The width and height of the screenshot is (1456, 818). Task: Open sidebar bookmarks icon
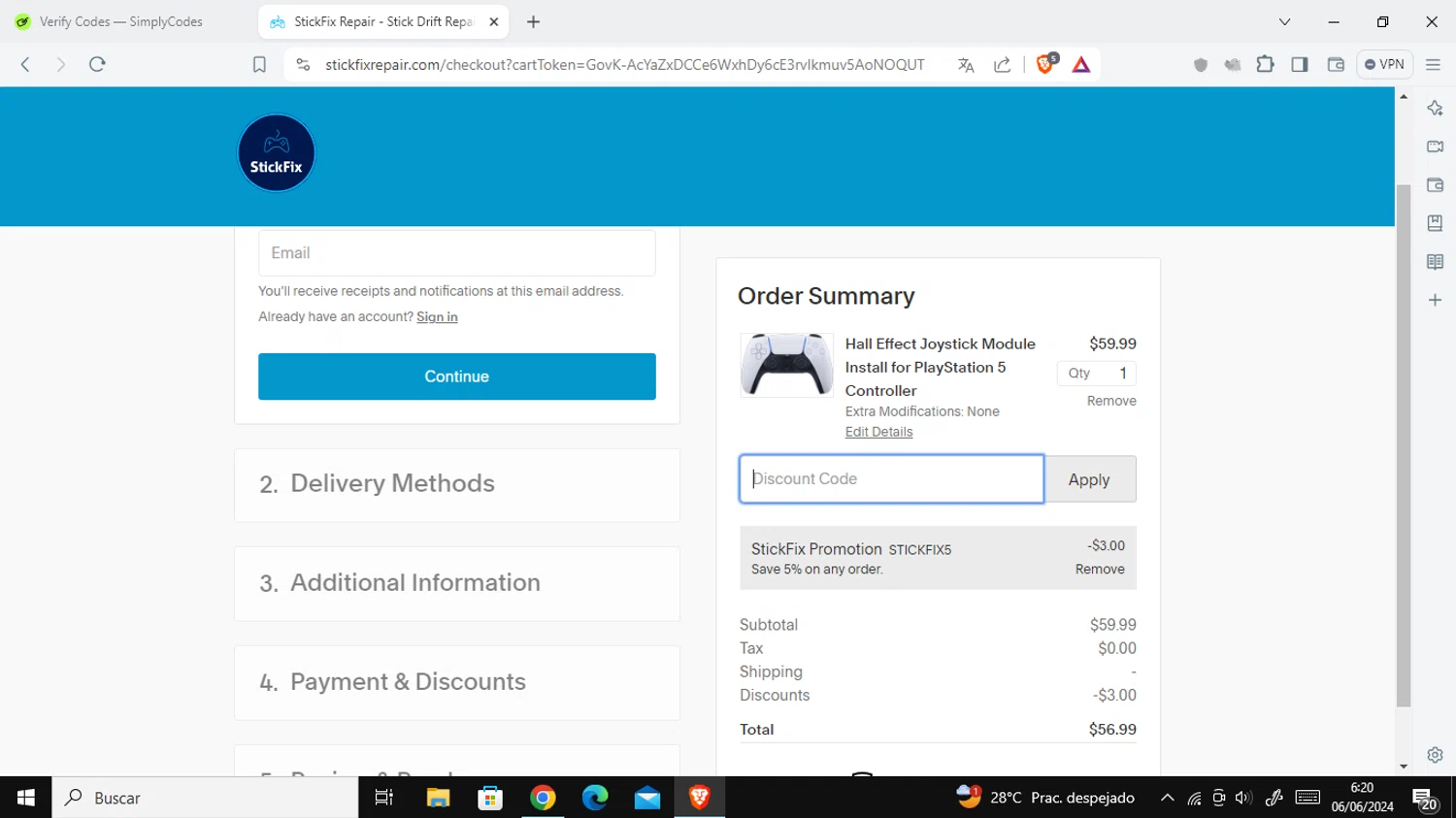click(1435, 223)
